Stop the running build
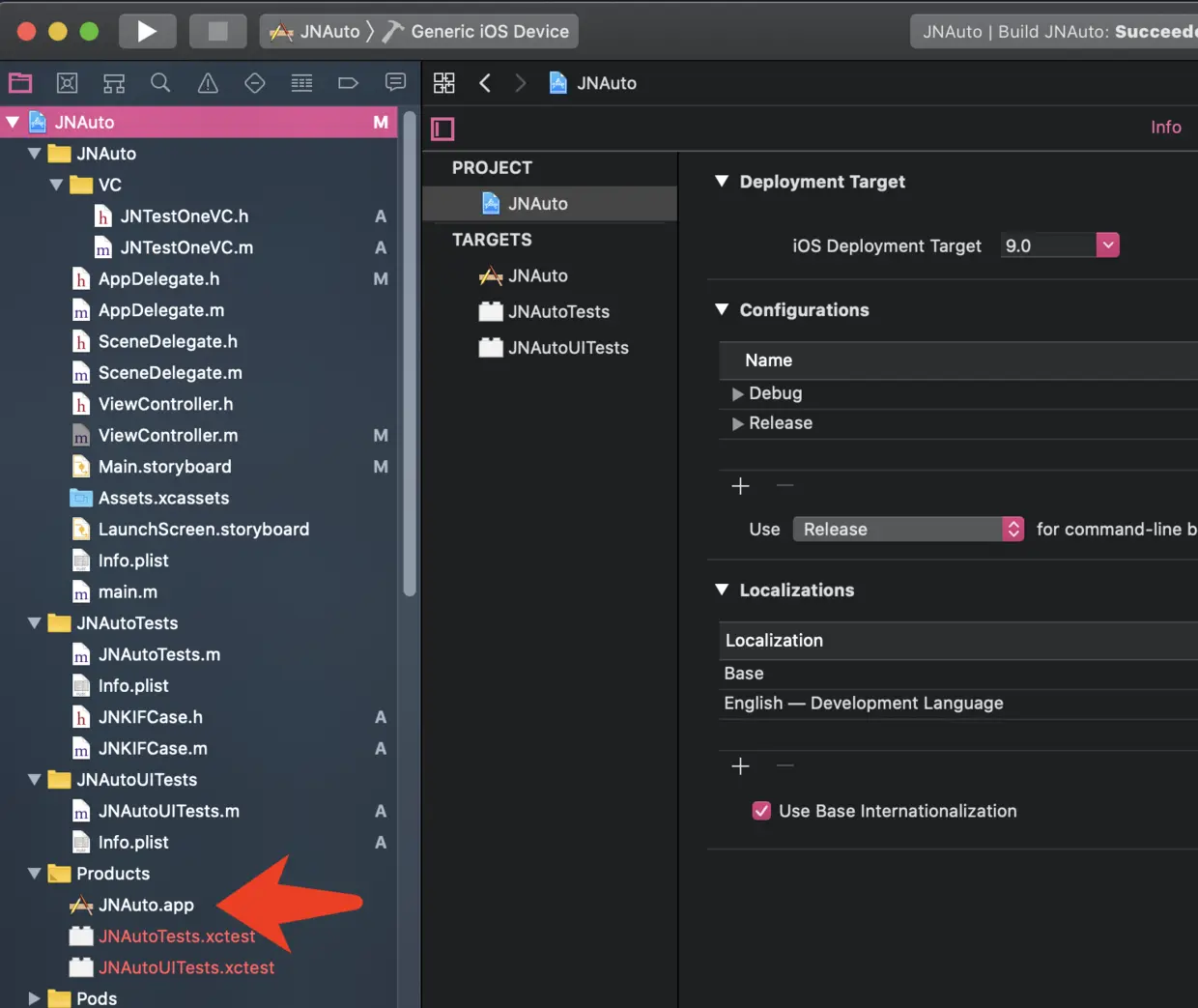This screenshot has height=1008, width=1198. 217,31
